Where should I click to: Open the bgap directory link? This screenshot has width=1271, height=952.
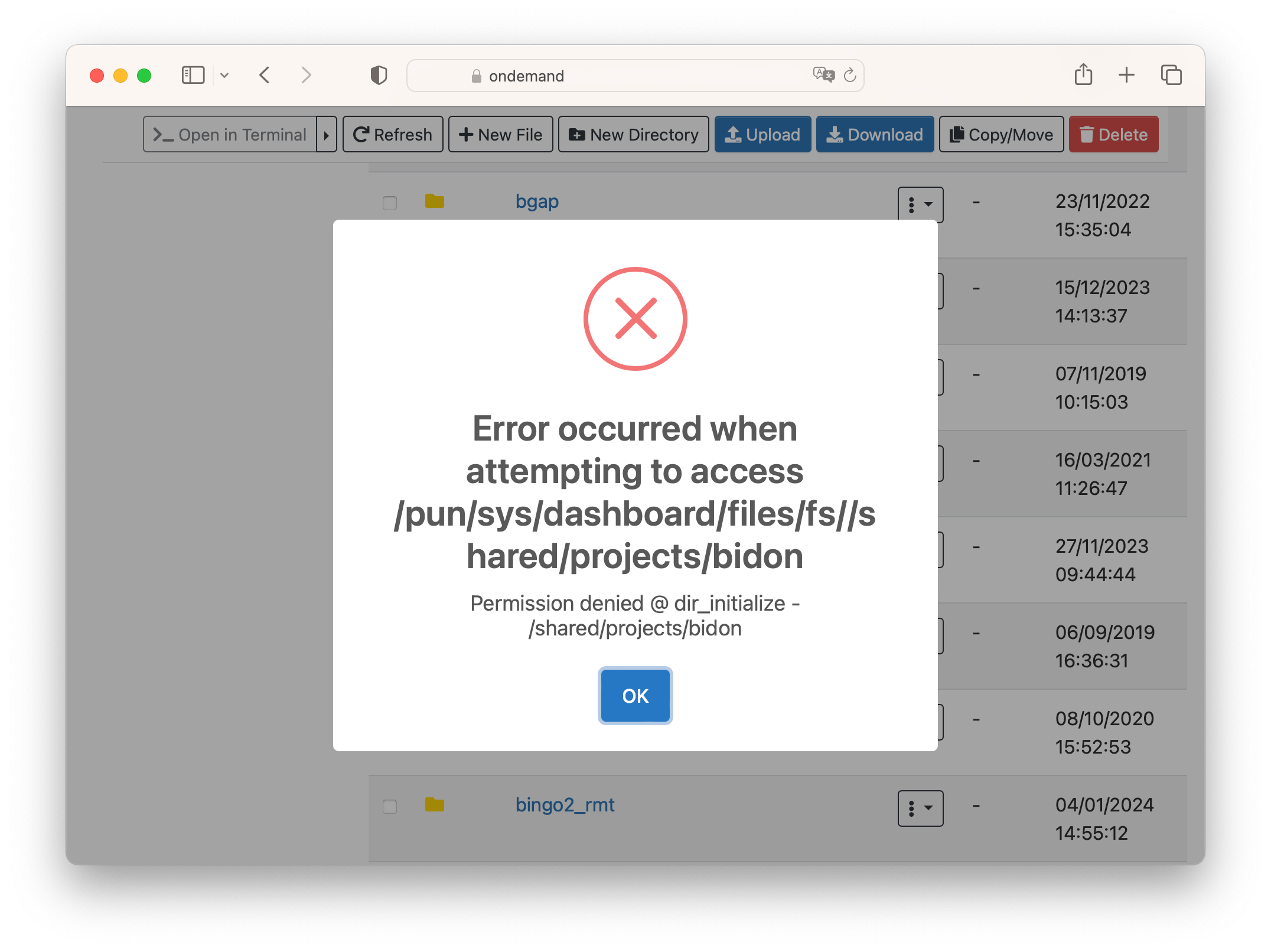[x=537, y=201]
